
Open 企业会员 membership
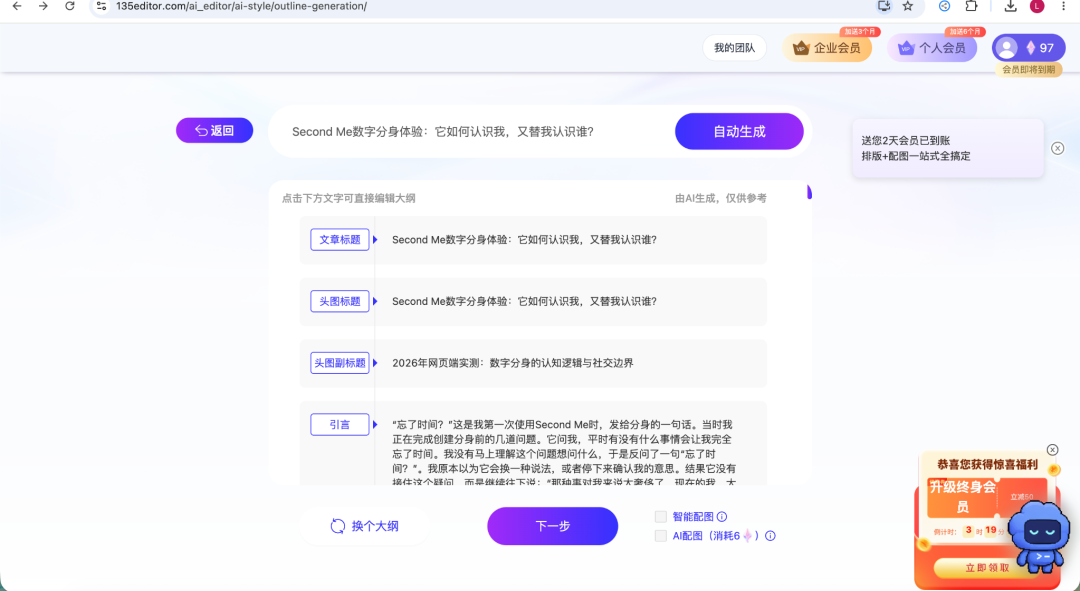click(827, 48)
